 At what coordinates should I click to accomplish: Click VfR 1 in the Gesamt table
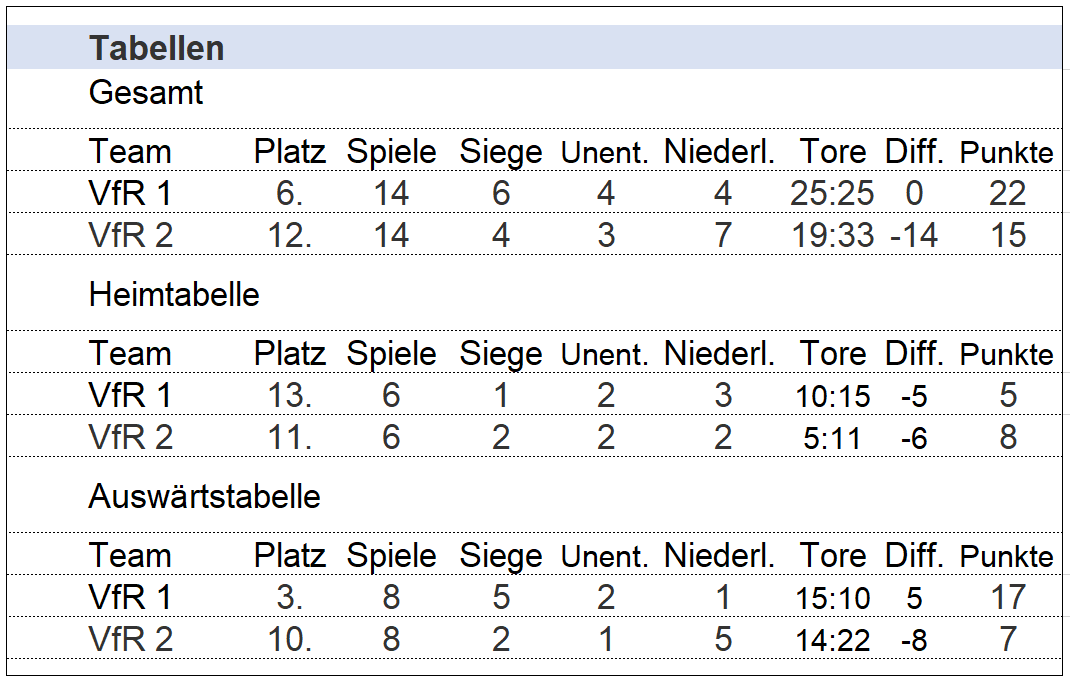[x=130, y=193]
